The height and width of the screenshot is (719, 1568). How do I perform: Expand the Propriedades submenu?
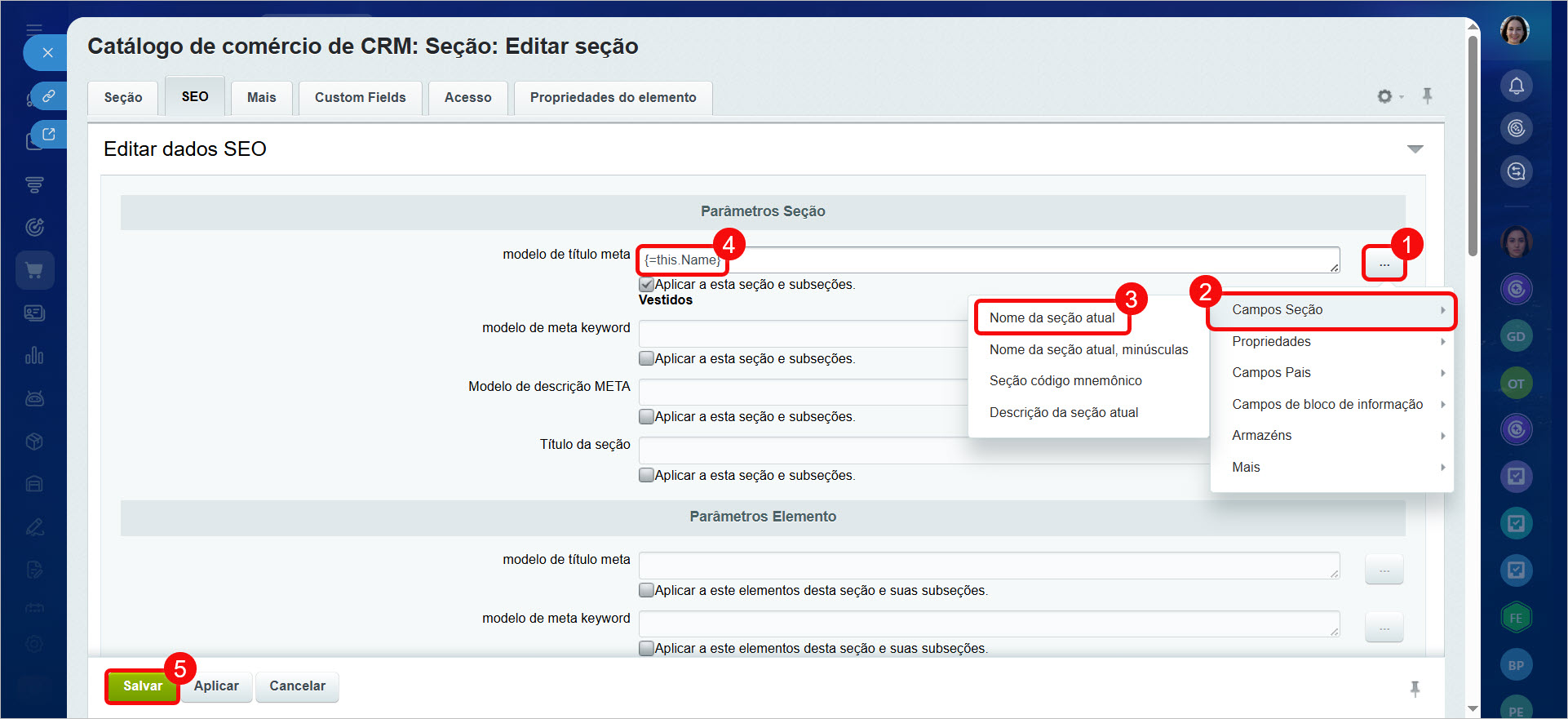pyautogui.click(x=1331, y=341)
